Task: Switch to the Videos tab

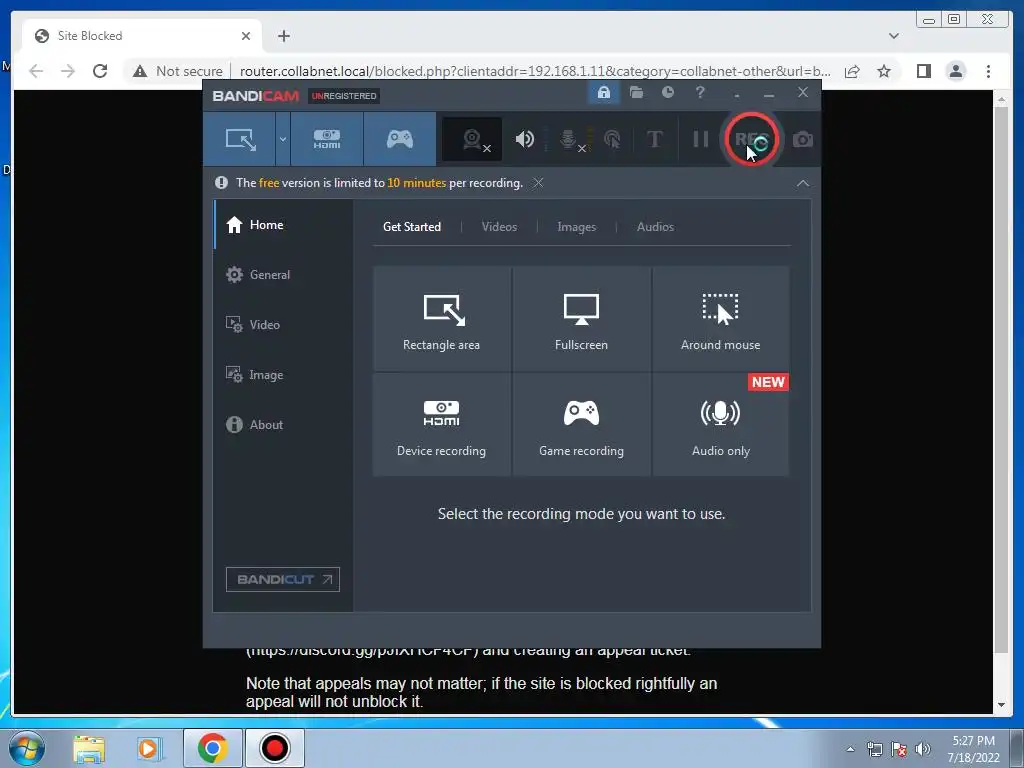Action: (x=499, y=227)
